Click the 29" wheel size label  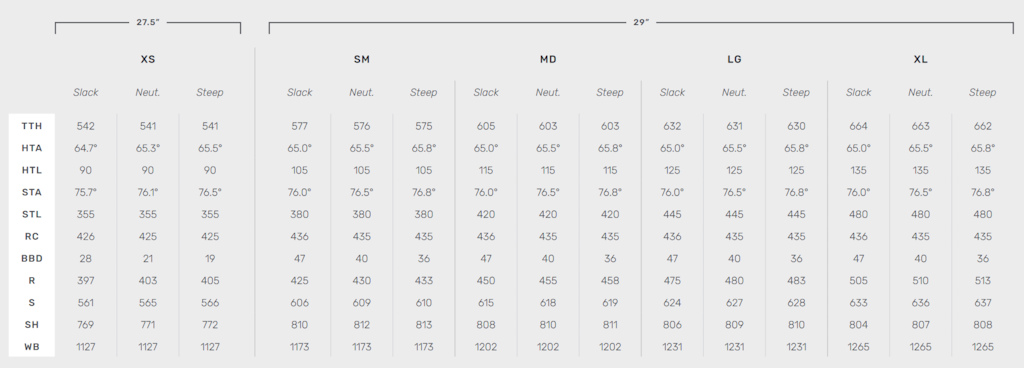click(641, 22)
